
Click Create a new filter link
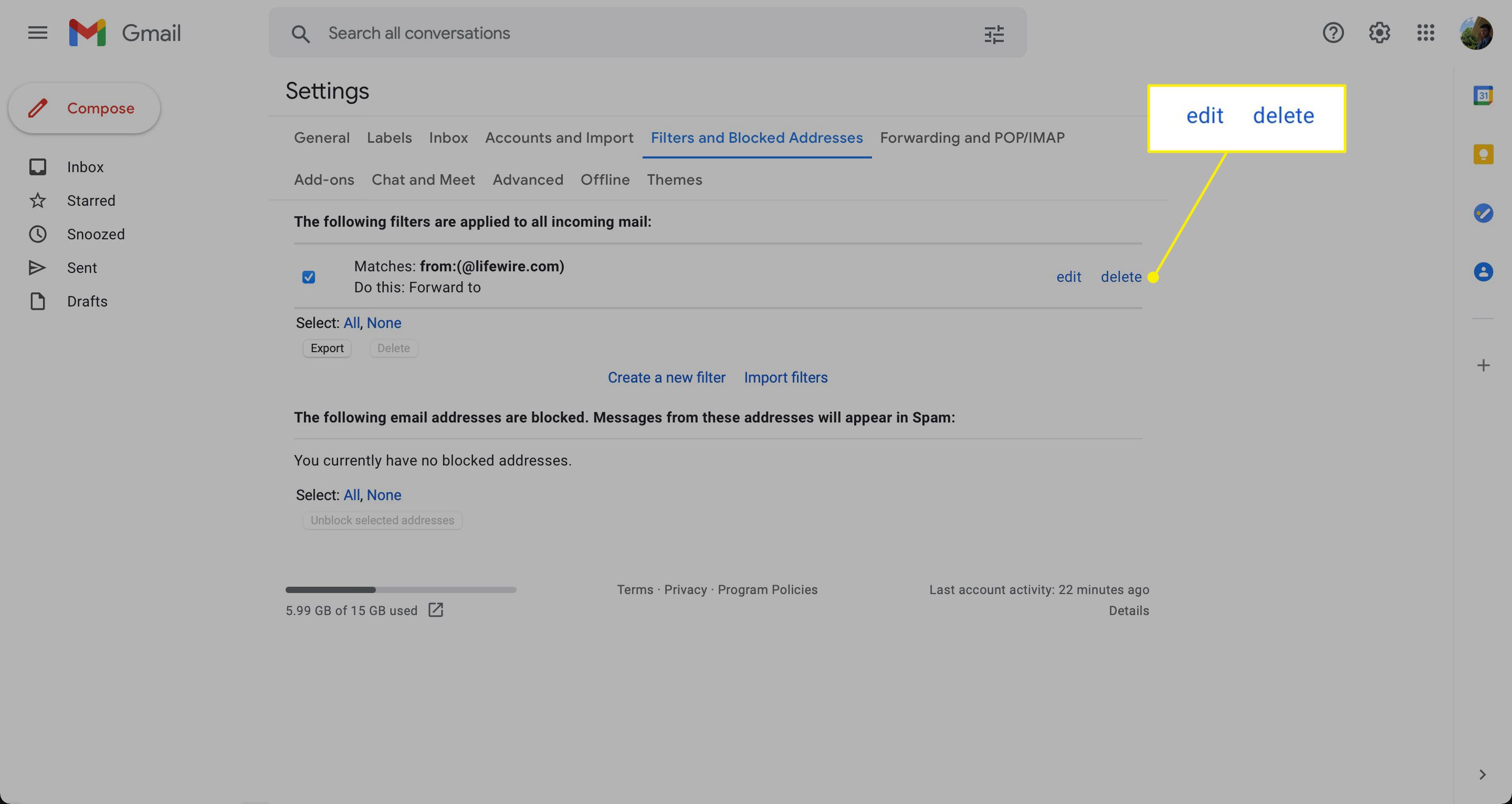tap(667, 377)
